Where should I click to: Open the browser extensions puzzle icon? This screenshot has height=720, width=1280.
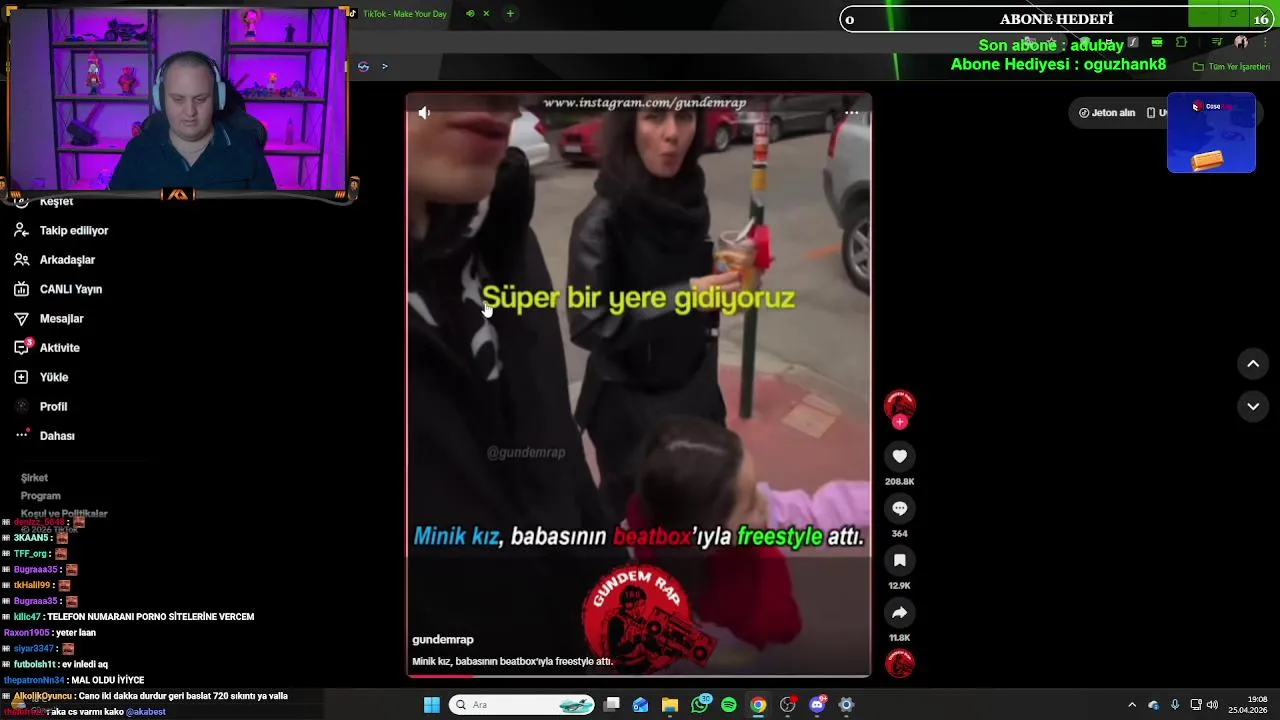pos(1181,42)
